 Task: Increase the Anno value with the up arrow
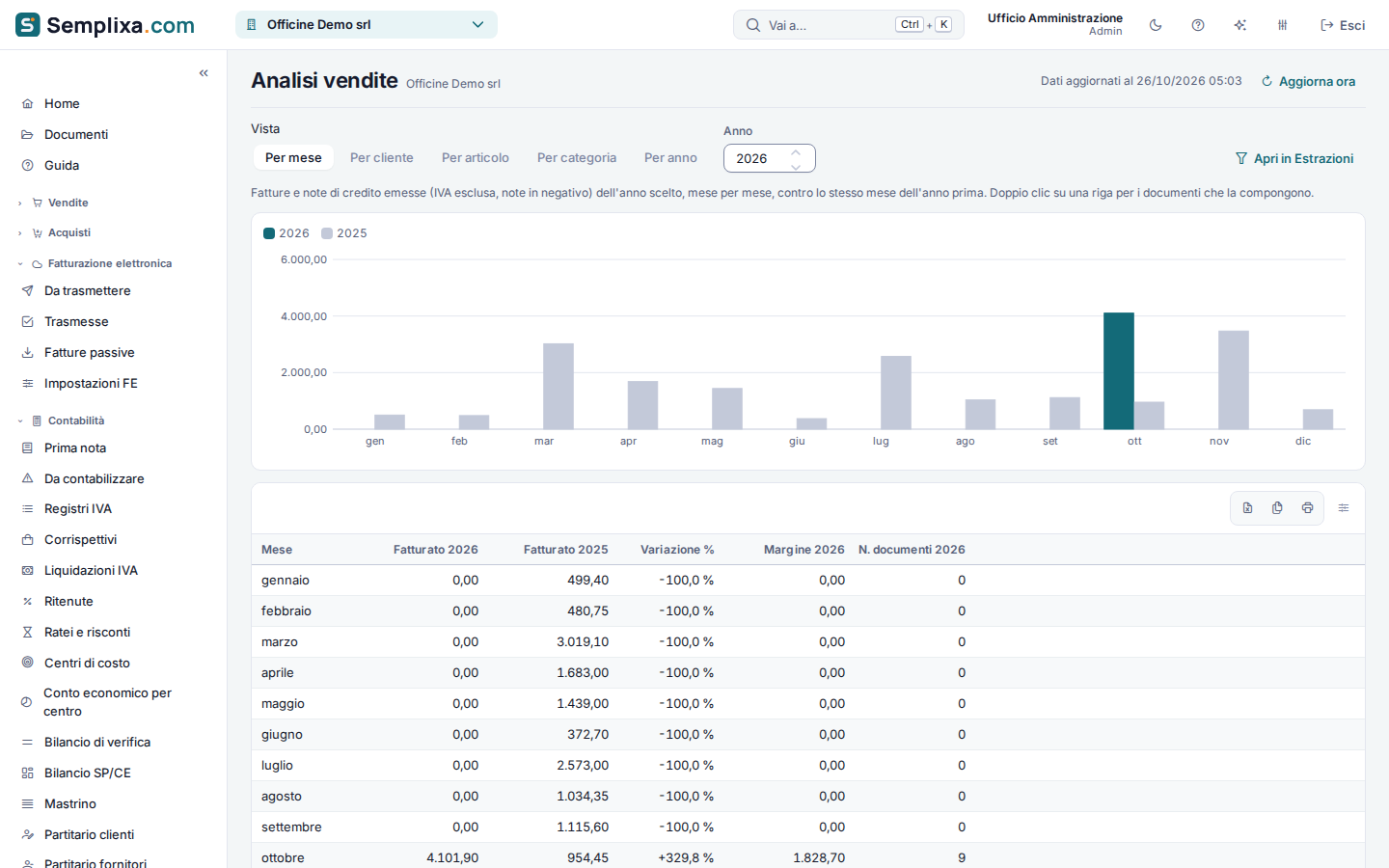tap(796, 151)
